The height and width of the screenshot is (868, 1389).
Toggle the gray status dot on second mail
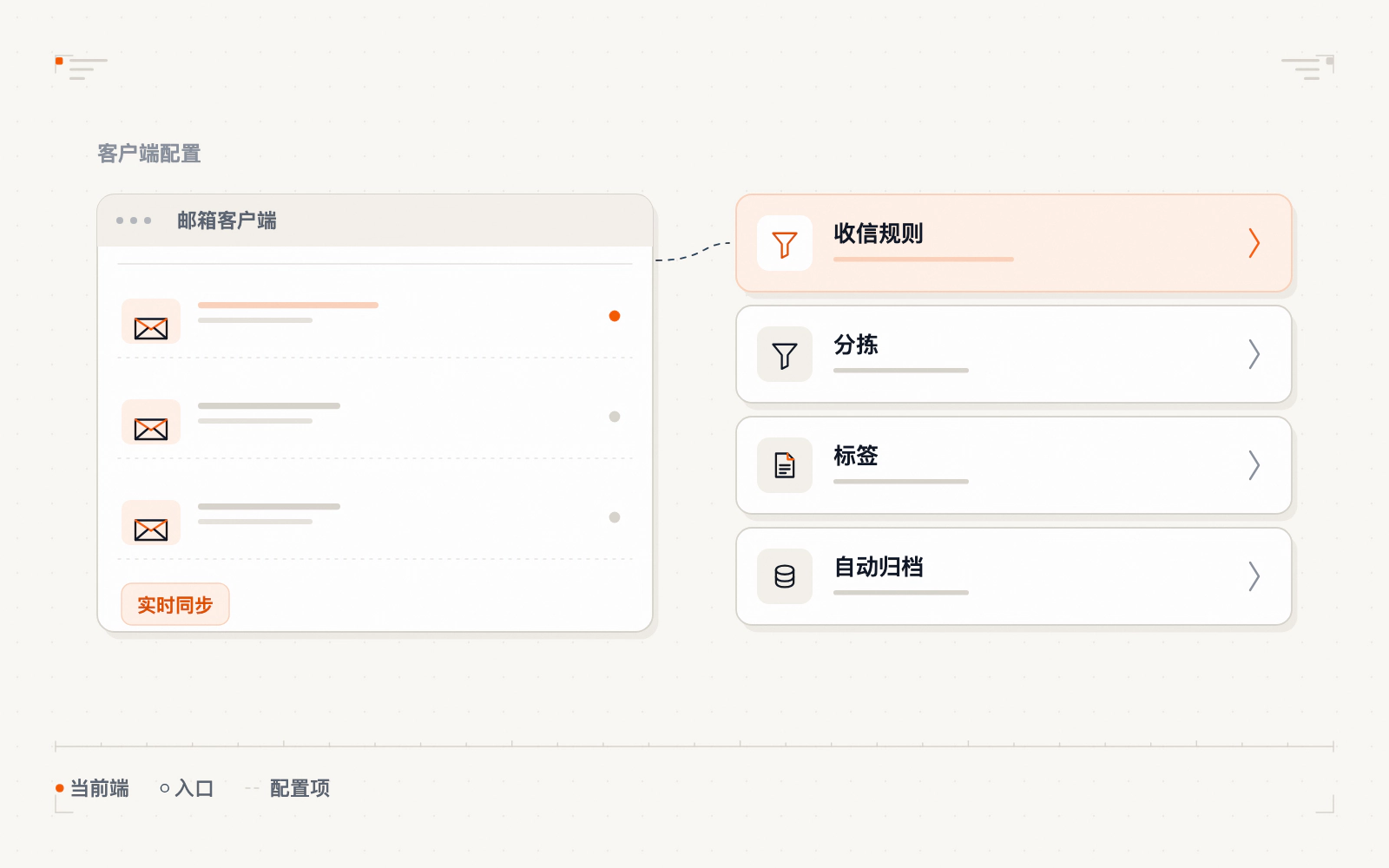[x=615, y=417]
